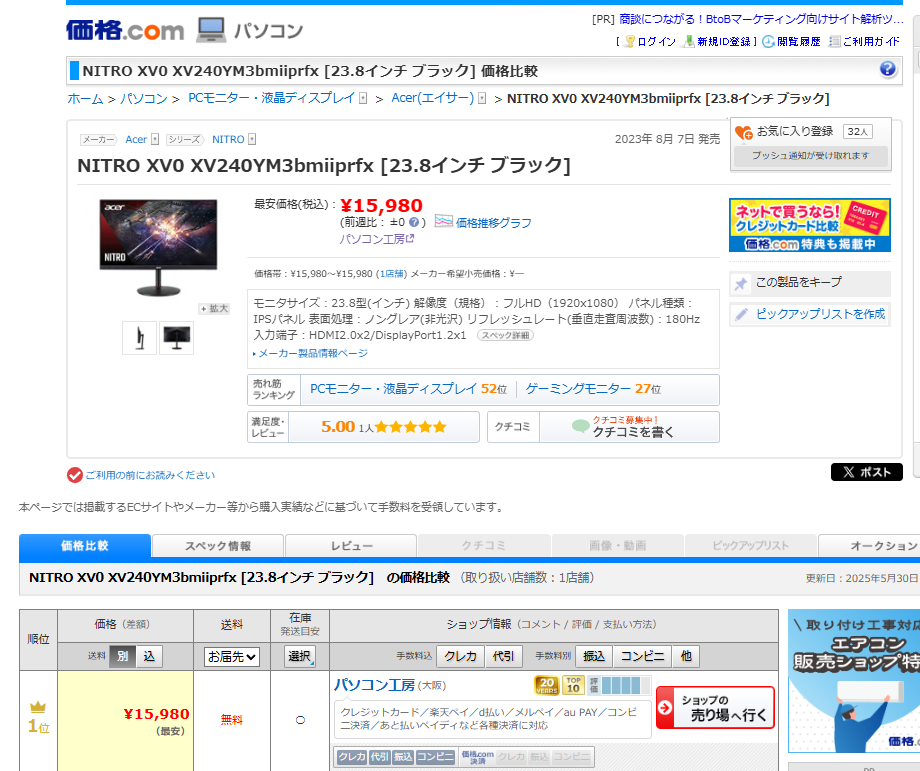The width and height of the screenshot is (920, 771).
Task: Open the ログイン link
Action: (657, 42)
